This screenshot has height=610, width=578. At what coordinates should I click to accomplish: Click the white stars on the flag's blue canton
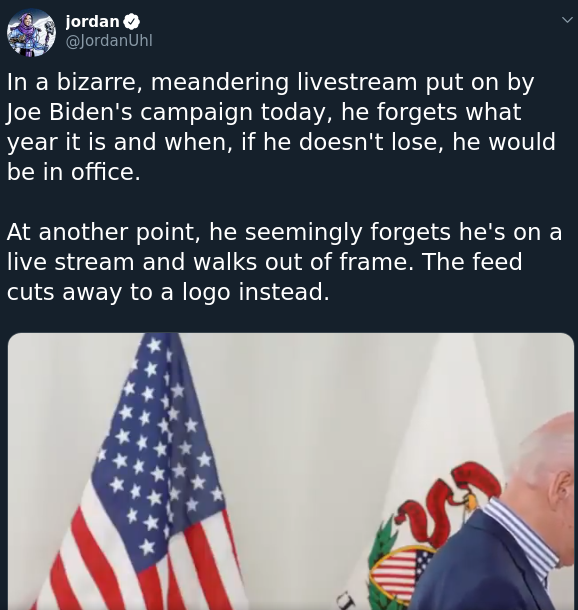(x=156, y=447)
